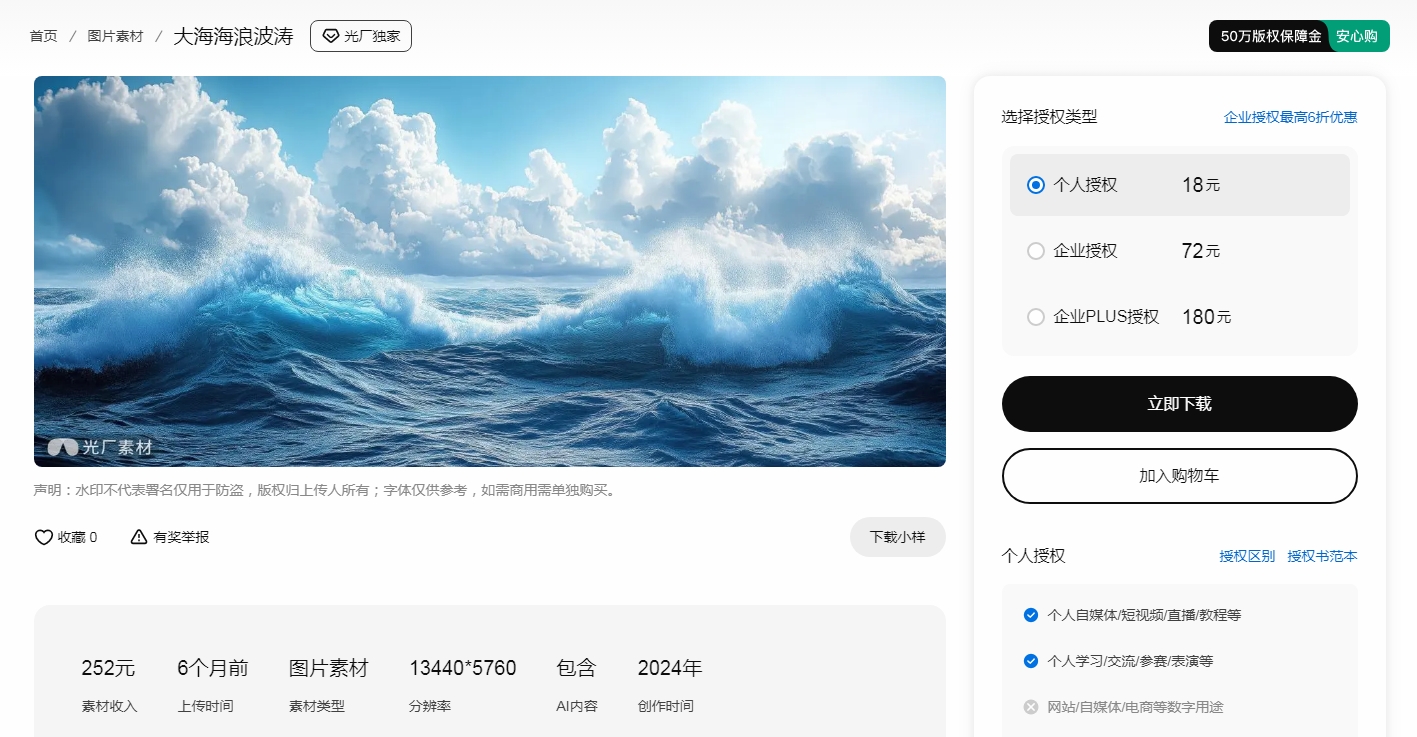Open the 授权区别 link

click(1247, 556)
